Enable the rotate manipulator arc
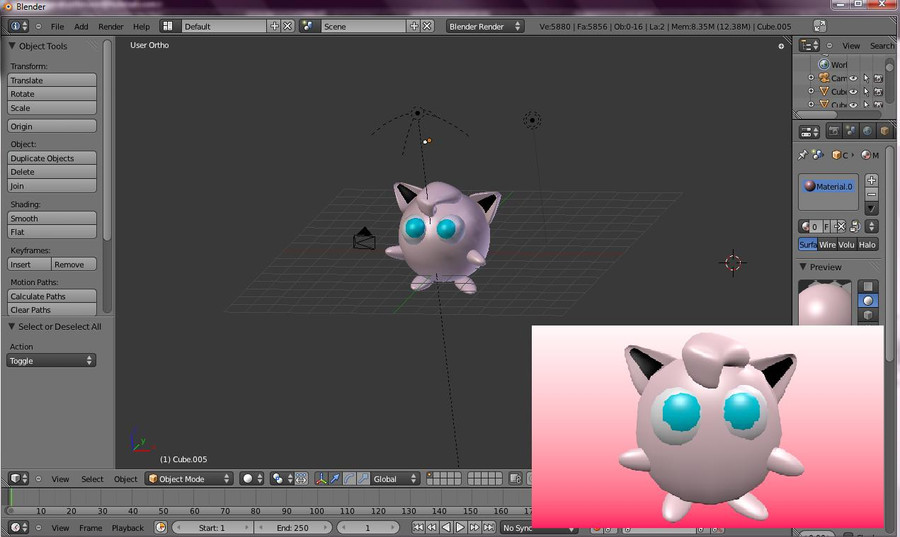Image resolution: width=900 pixels, height=537 pixels. click(349, 478)
